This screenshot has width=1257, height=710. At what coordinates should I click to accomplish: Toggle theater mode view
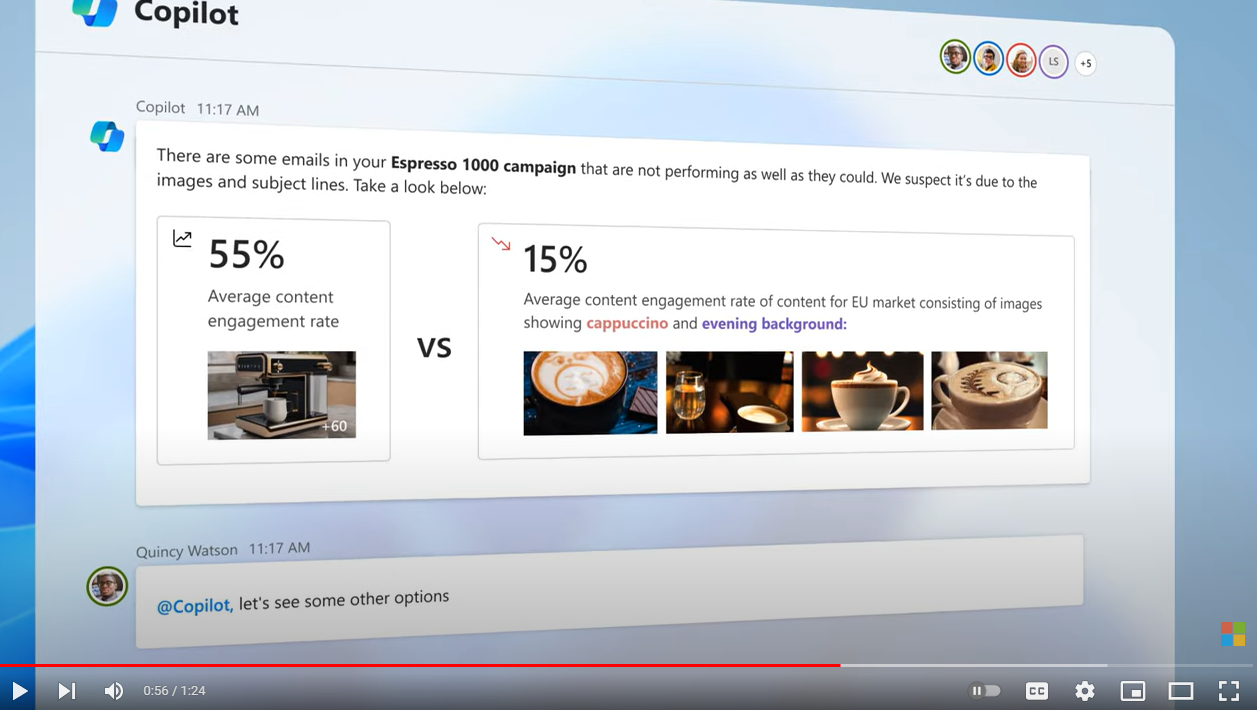1181,691
